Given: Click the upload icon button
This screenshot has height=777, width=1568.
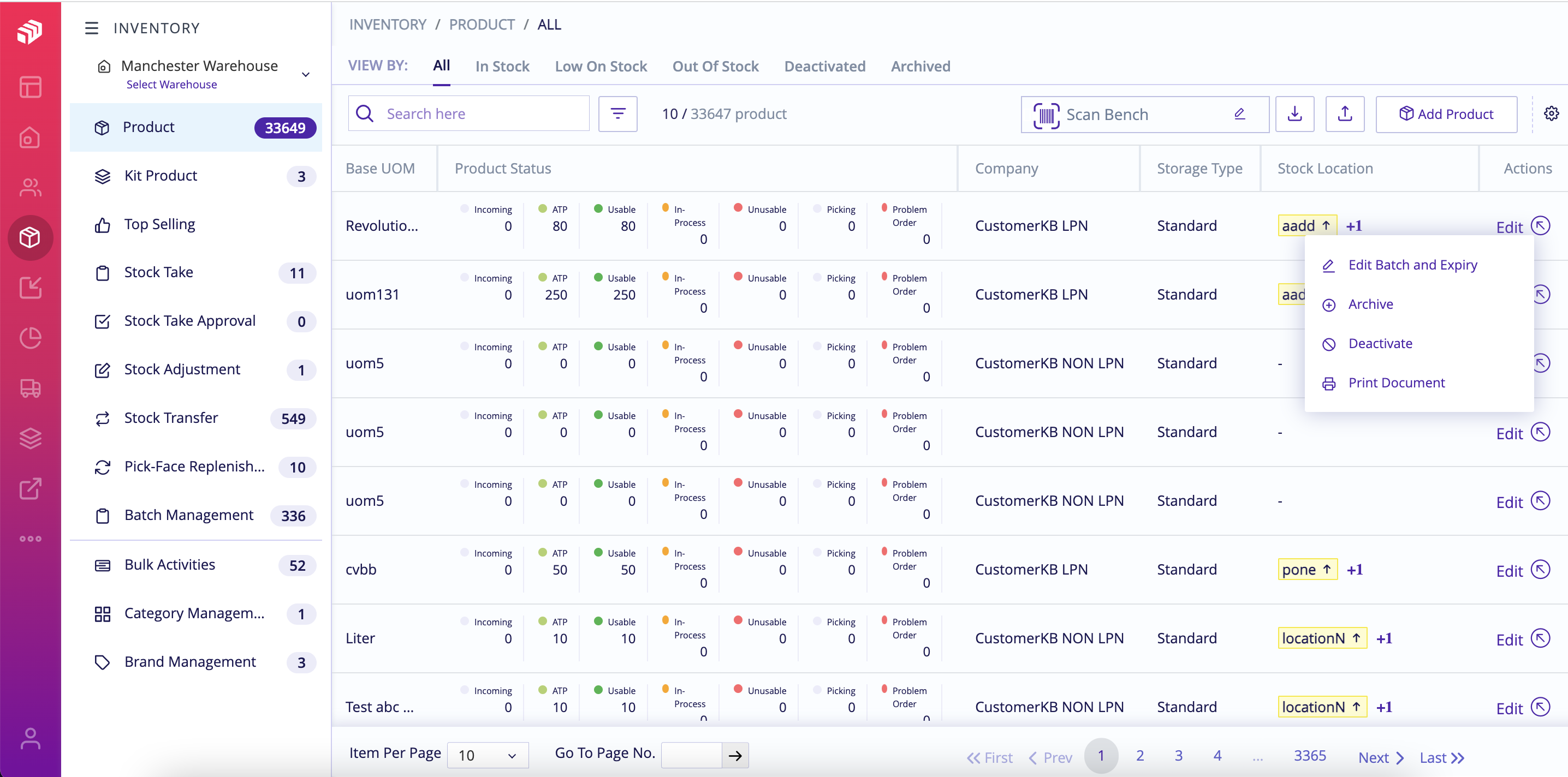Looking at the screenshot, I should click(1344, 114).
